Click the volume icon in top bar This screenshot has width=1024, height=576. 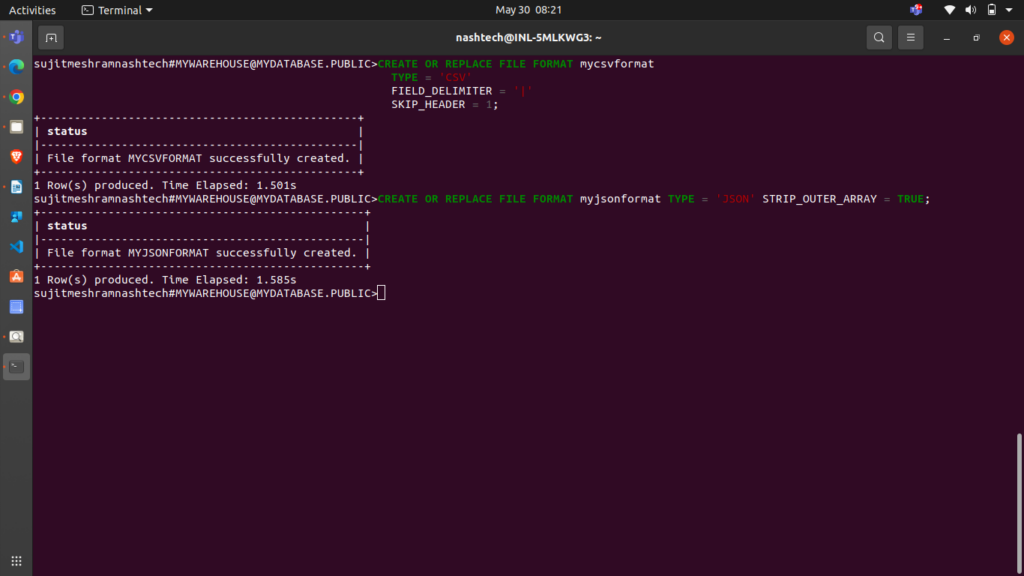point(970,10)
